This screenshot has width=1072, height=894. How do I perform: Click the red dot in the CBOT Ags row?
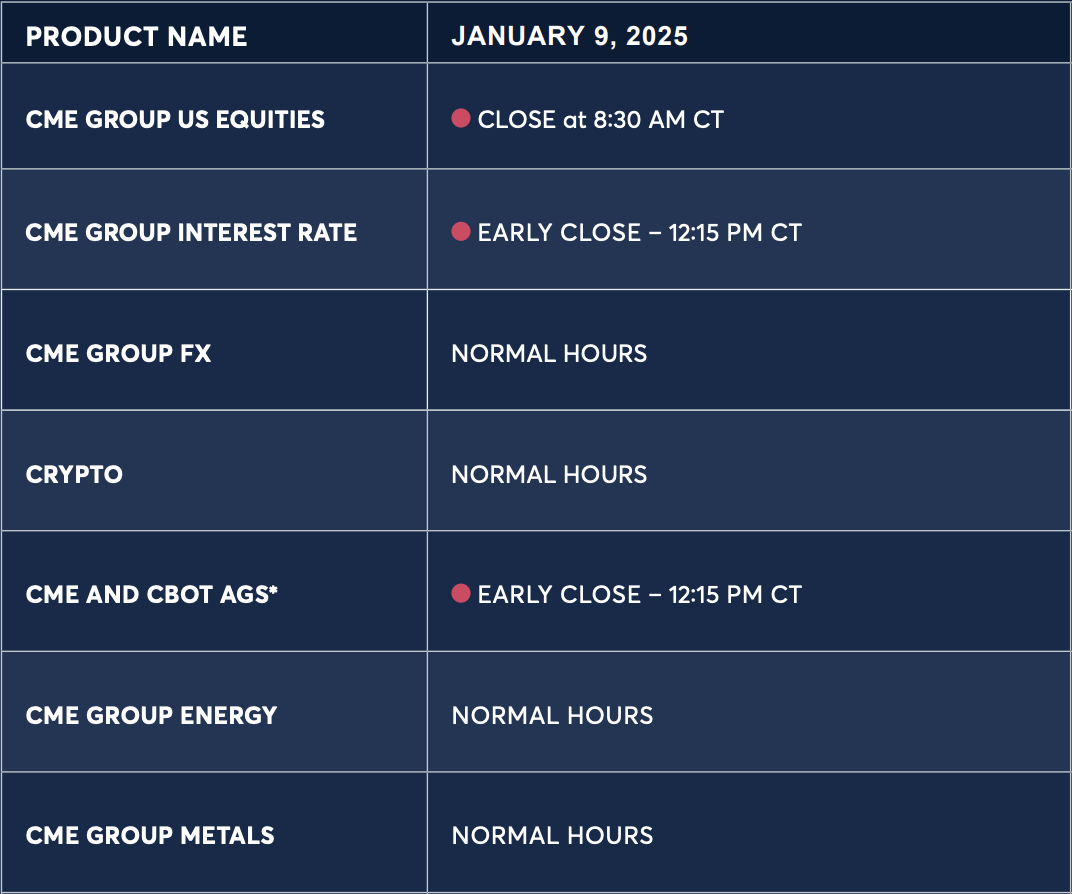coord(461,594)
